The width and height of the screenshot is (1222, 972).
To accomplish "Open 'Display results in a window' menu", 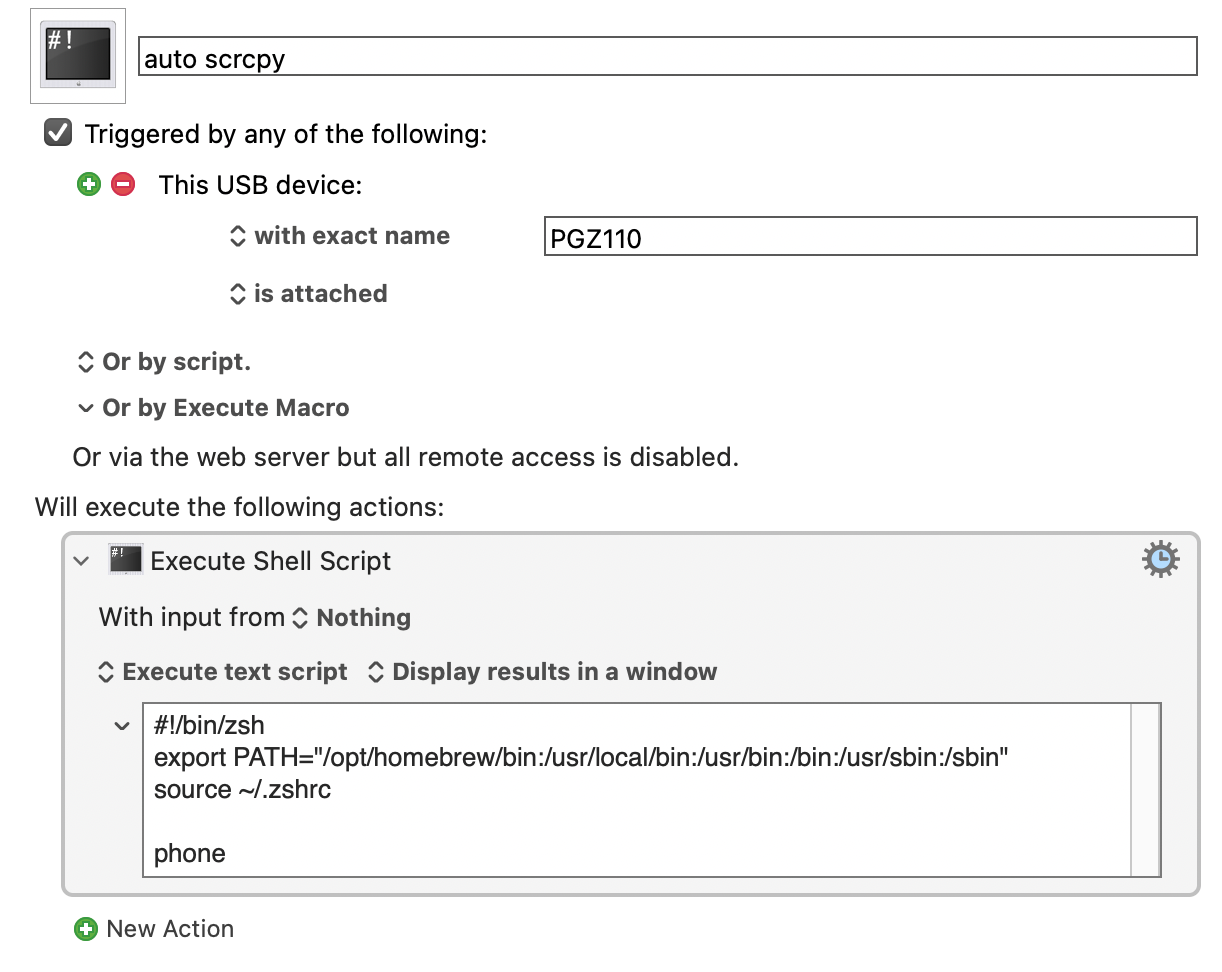I will [542, 672].
